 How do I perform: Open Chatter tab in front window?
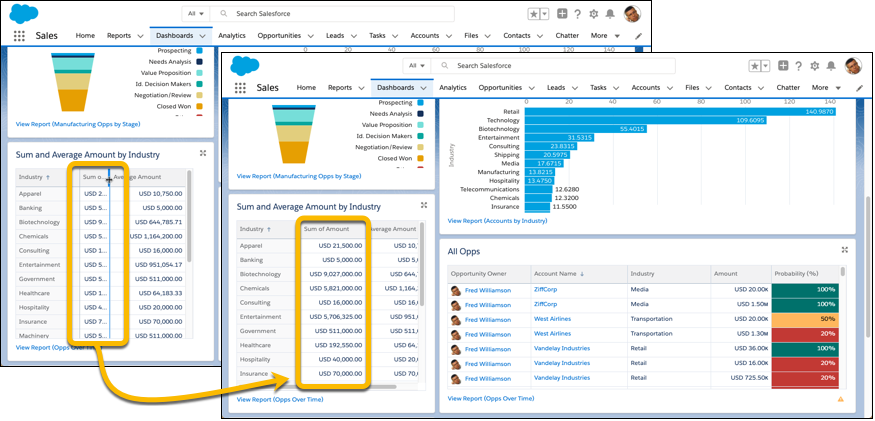(788, 88)
